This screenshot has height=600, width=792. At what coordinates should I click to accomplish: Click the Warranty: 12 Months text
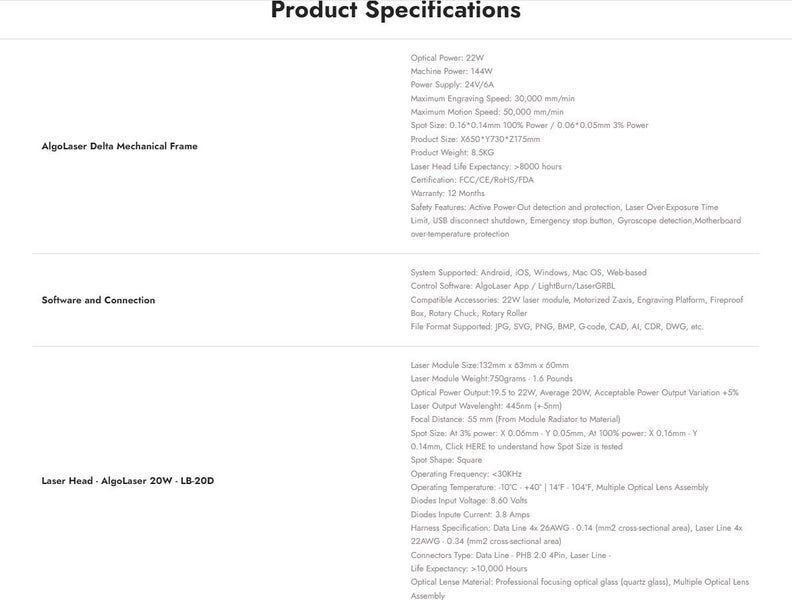click(x=448, y=193)
